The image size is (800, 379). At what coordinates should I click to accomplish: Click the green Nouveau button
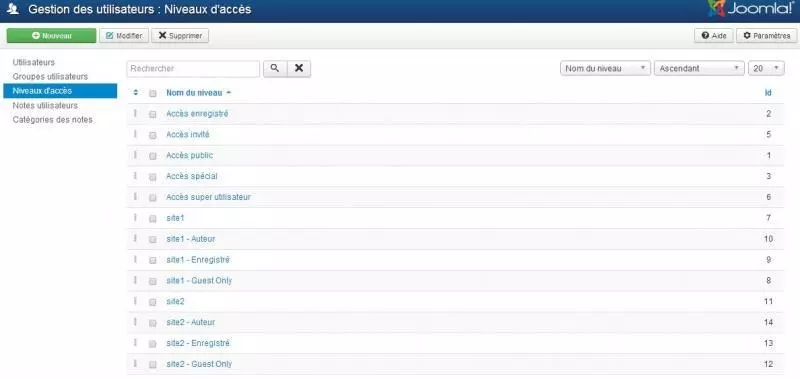(x=51, y=36)
